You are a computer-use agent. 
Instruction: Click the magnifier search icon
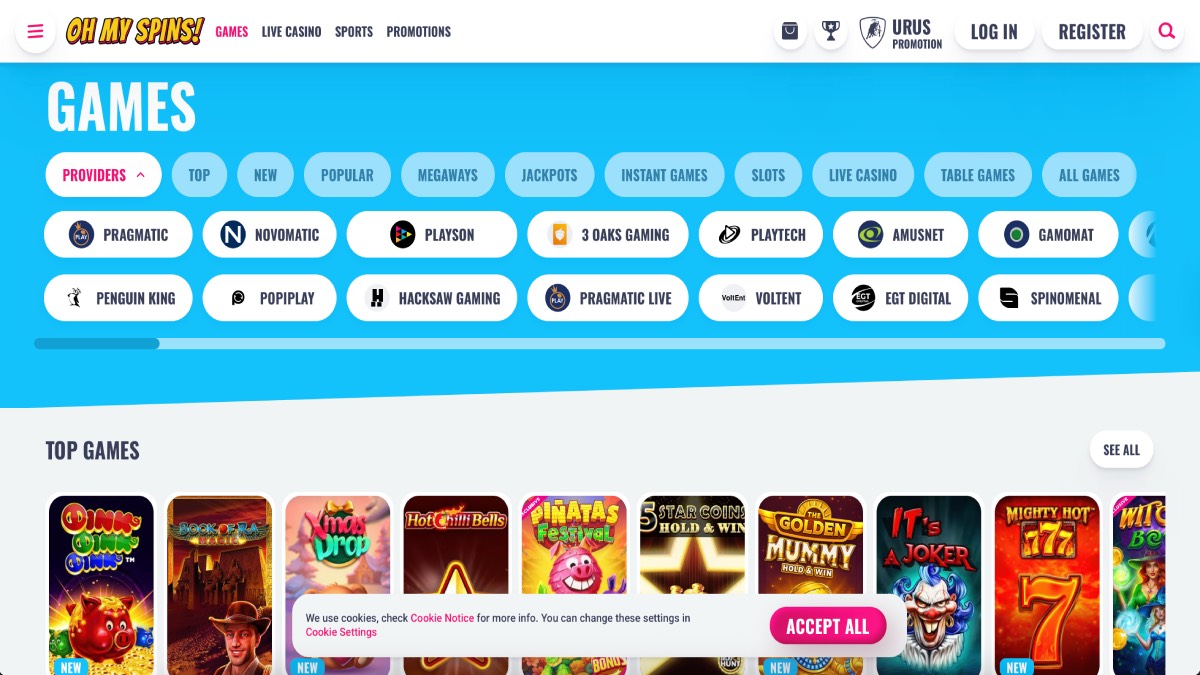pos(1166,31)
